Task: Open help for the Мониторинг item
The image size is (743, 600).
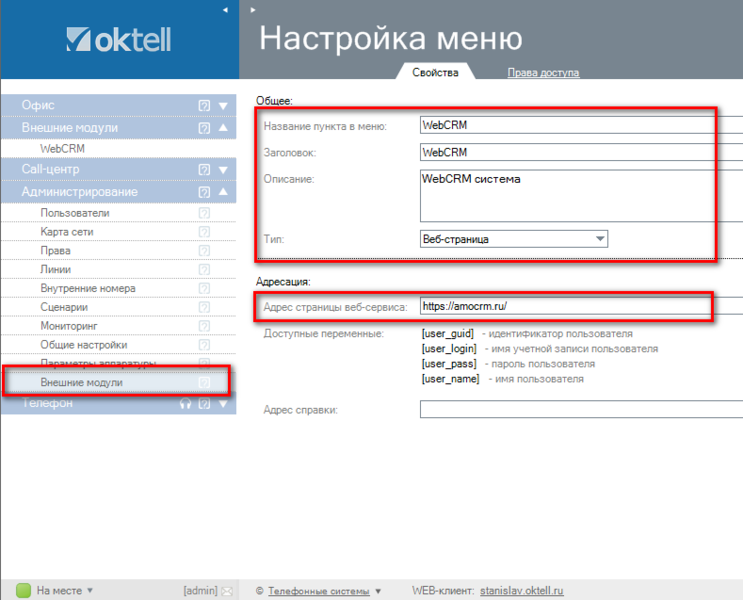Action: (x=204, y=326)
